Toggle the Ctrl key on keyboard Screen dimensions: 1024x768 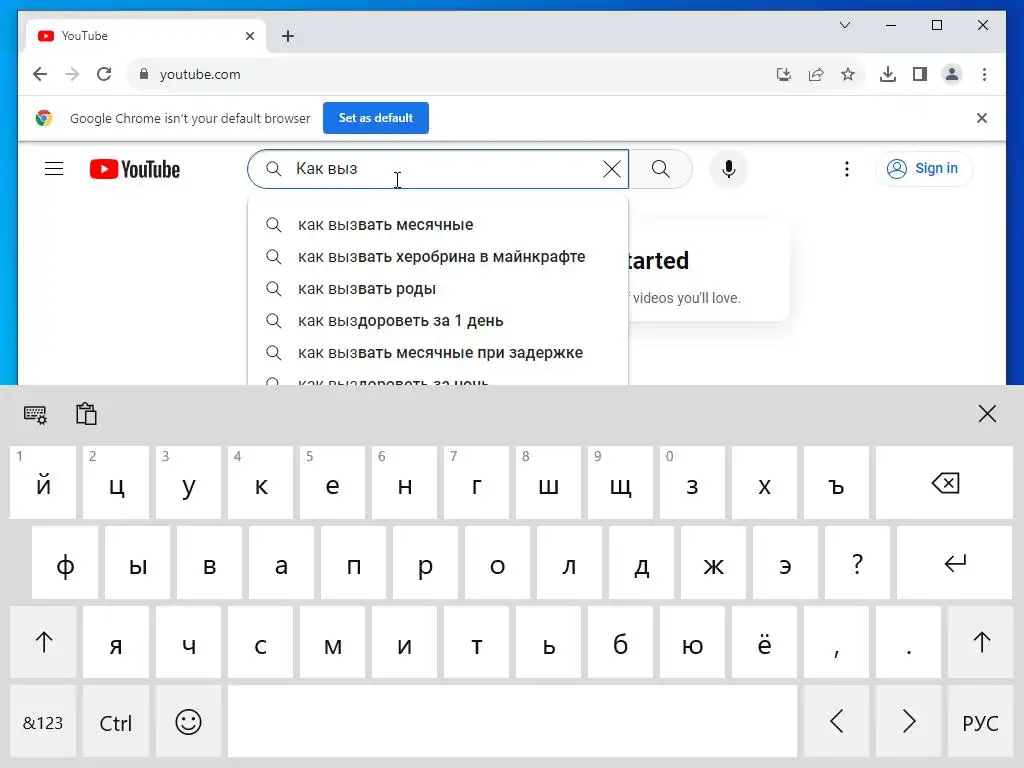pos(116,722)
